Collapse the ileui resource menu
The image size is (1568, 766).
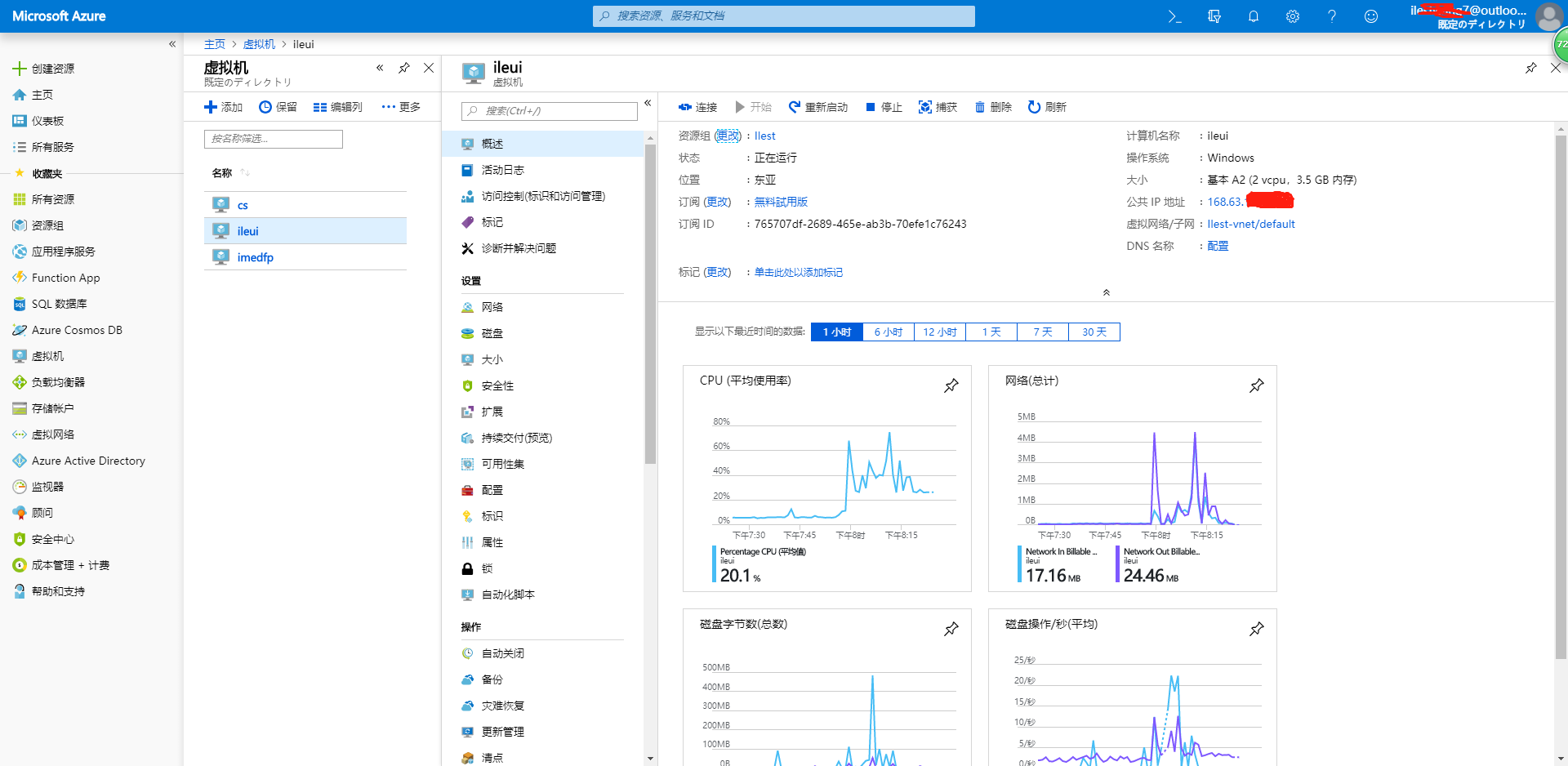[x=648, y=103]
